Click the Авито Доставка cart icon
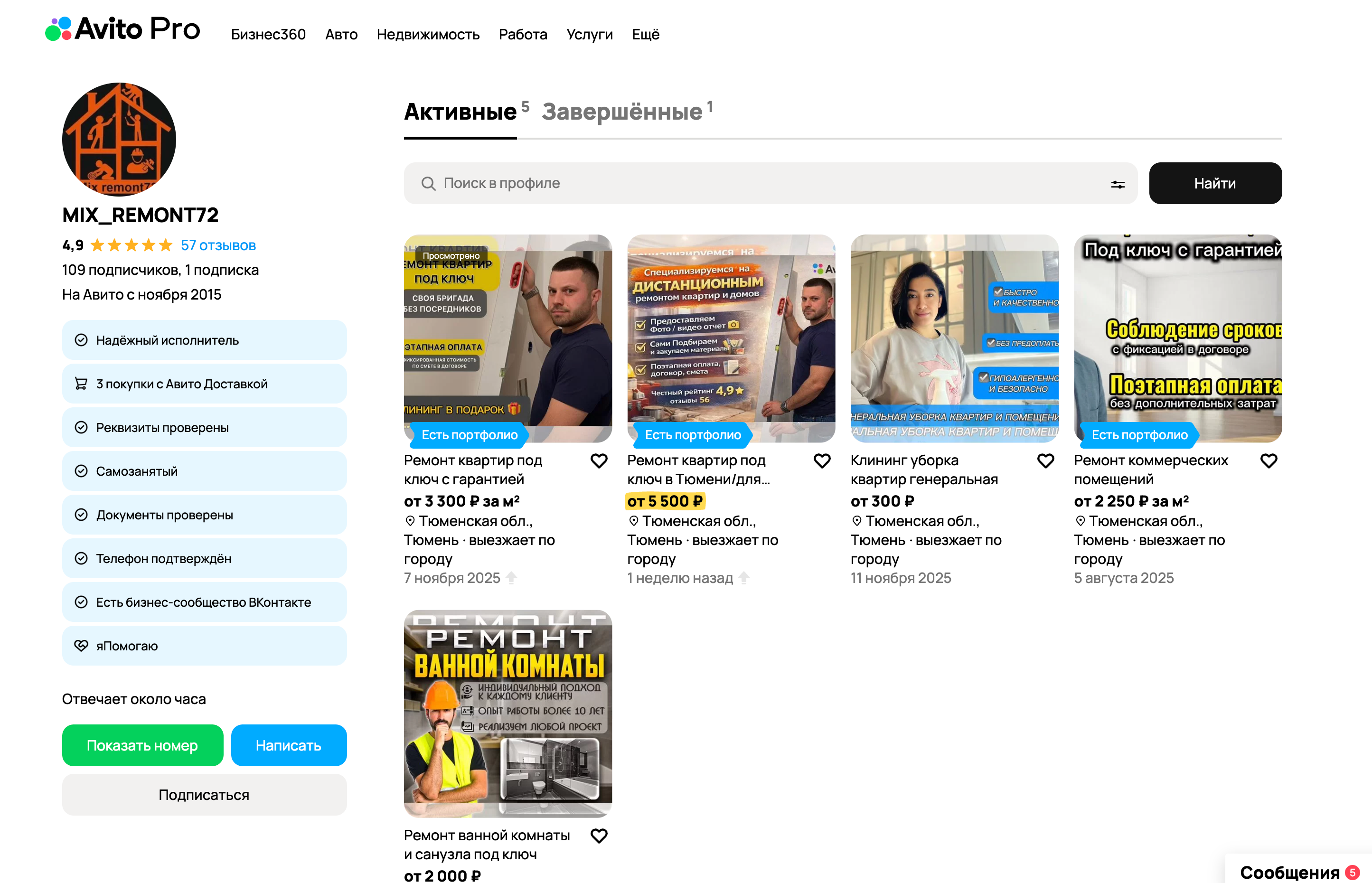 [81, 384]
